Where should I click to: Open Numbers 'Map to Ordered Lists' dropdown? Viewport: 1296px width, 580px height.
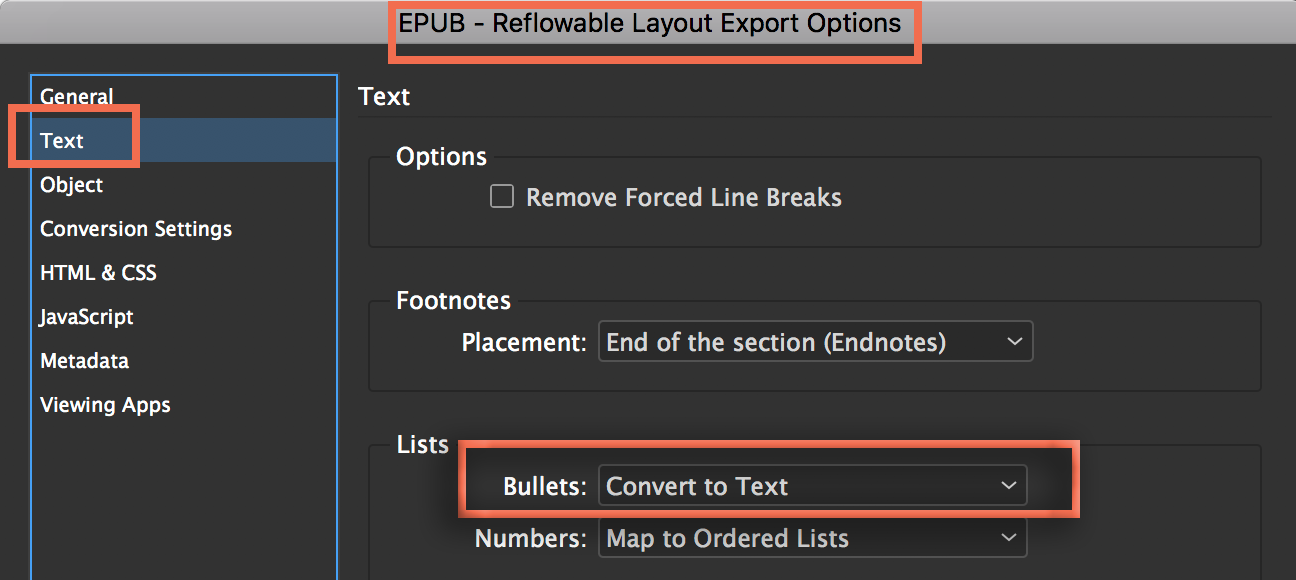(x=812, y=538)
